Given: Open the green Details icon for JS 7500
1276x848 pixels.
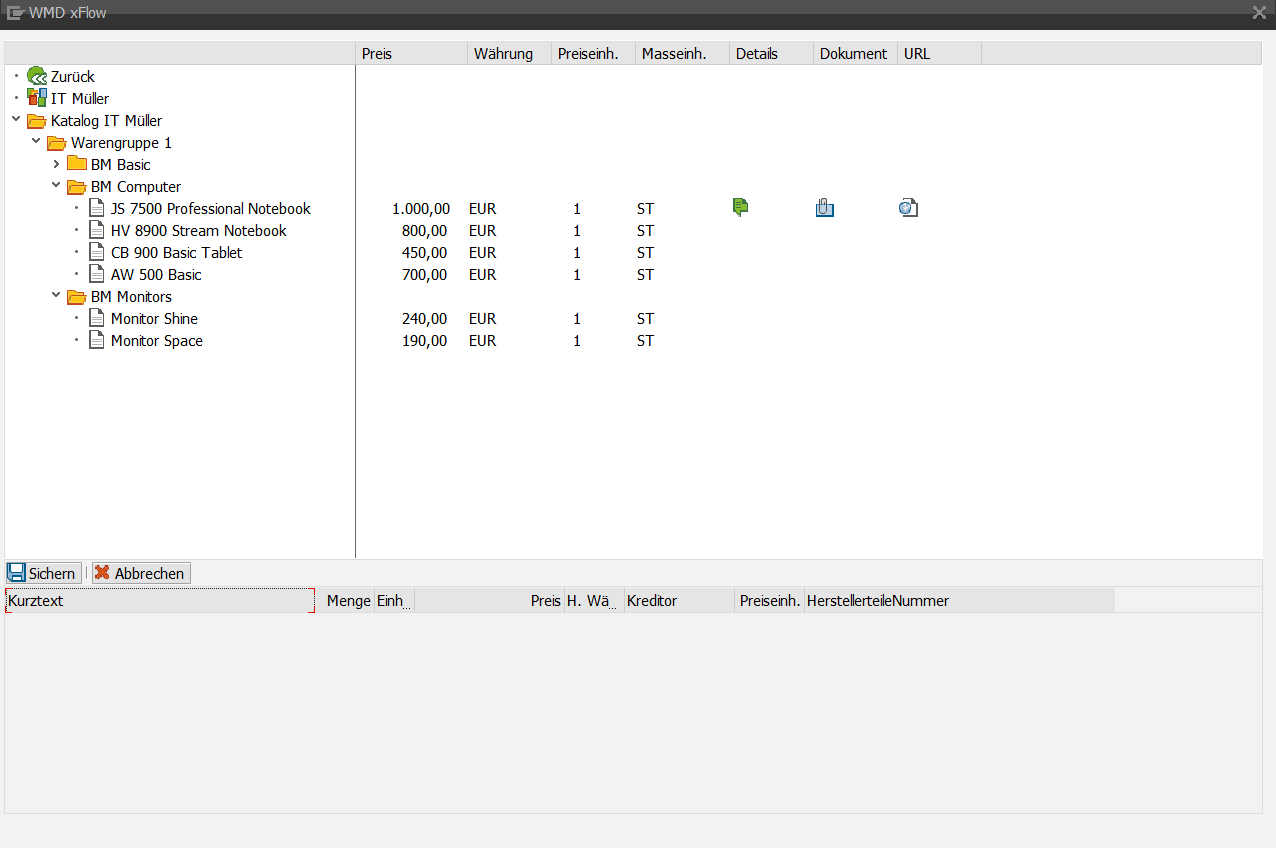Looking at the screenshot, I should point(740,208).
